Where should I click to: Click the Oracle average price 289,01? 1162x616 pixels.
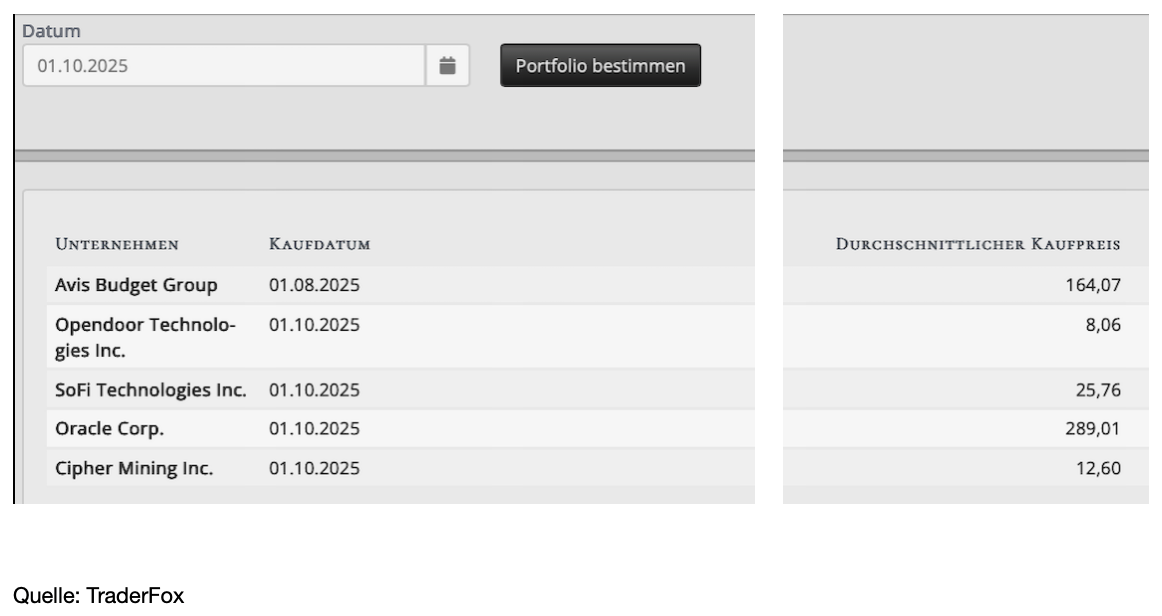pyautogui.click(x=1093, y=429)
